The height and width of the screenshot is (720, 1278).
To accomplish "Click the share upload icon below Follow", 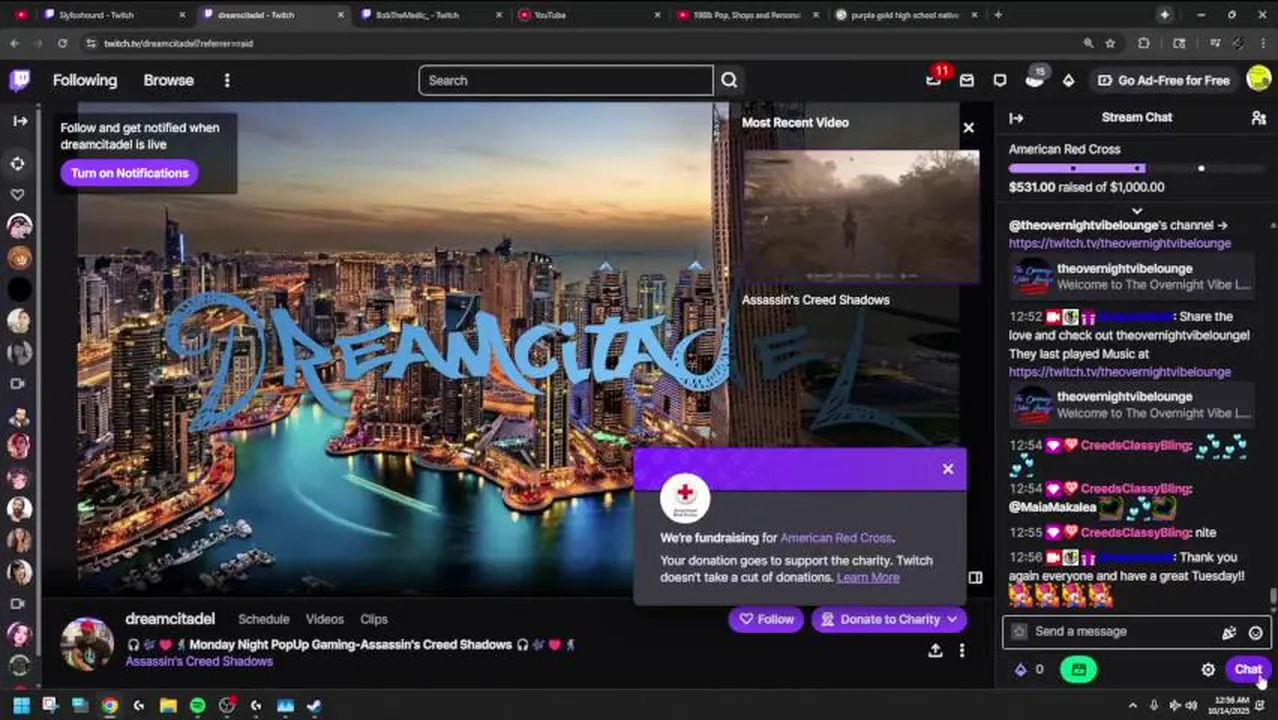I will (x=935, y=650).
